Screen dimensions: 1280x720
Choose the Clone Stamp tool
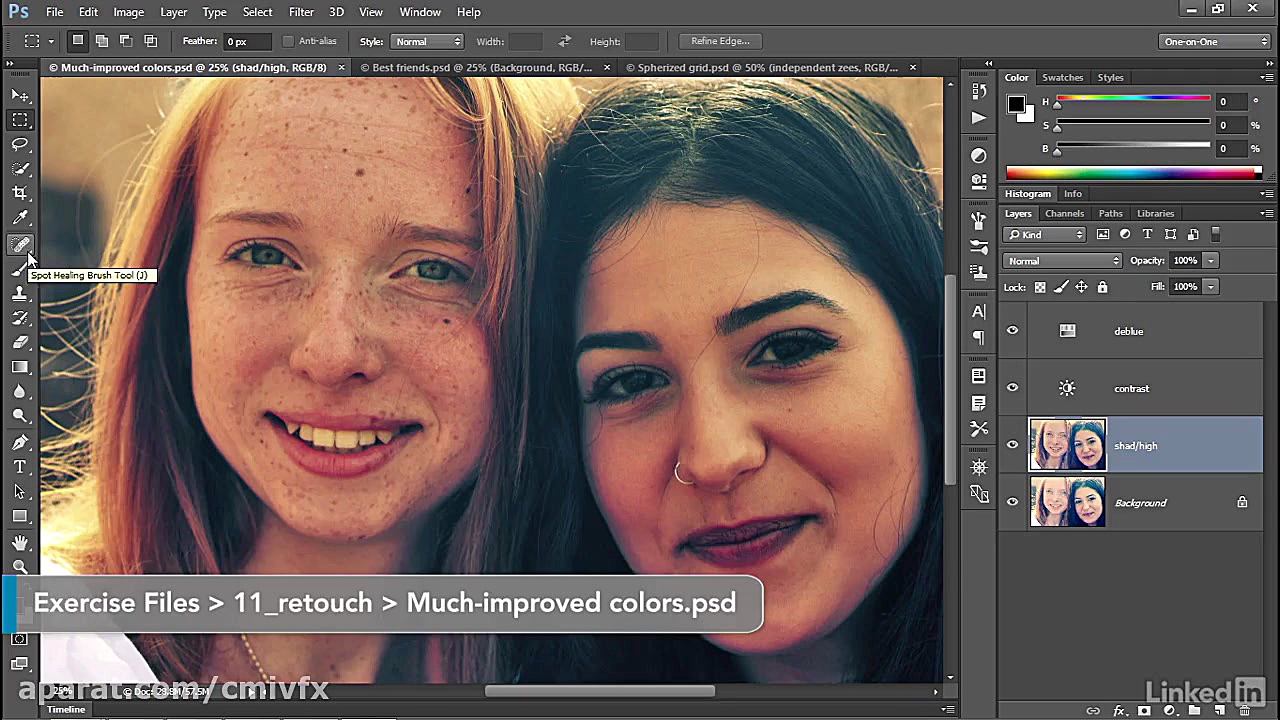[20, 293]
